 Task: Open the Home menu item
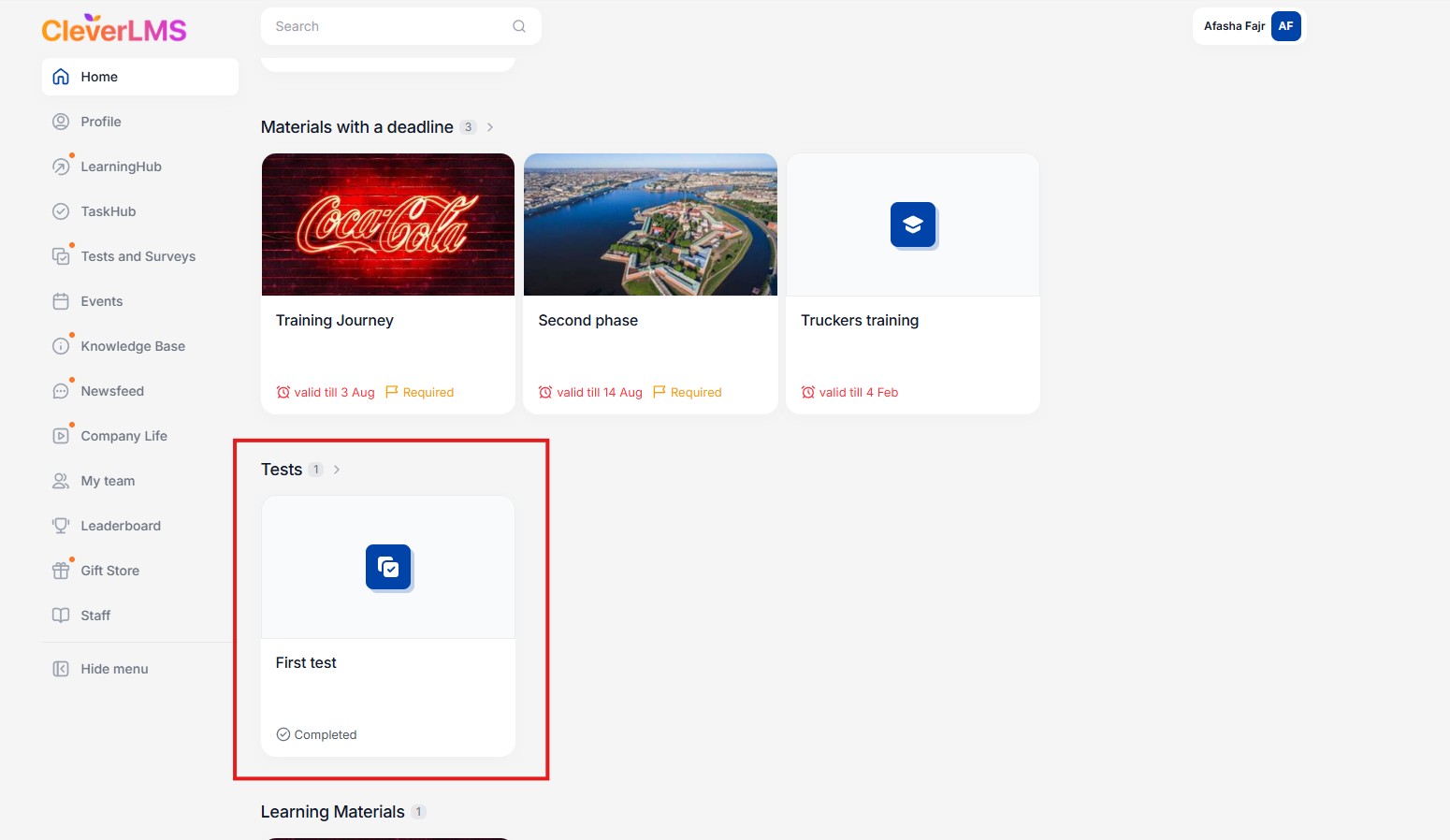(140, 77)
